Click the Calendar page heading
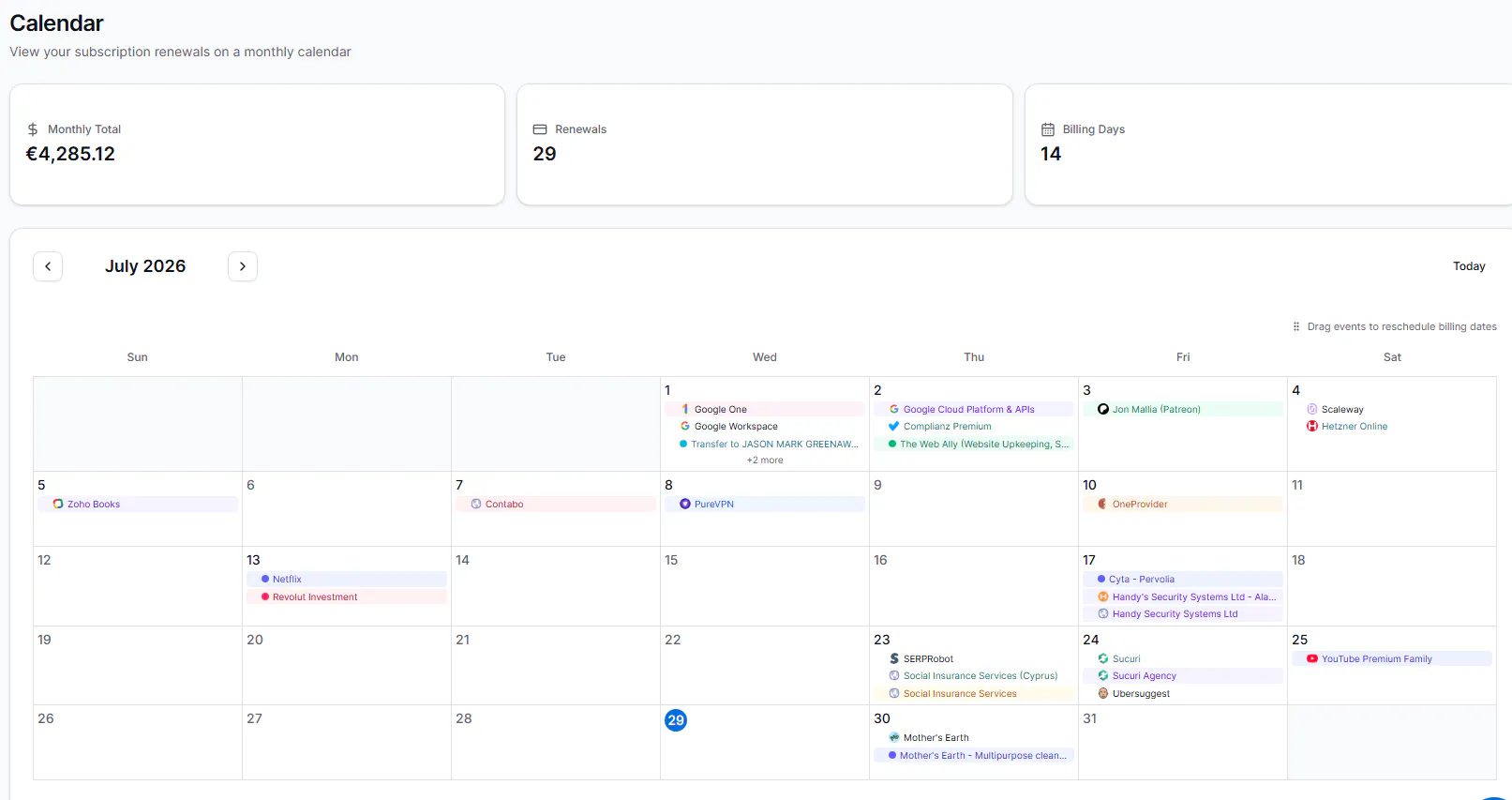Image resolution: width=1512 pixels, height=800 pixels. click(x=57, y=23)
